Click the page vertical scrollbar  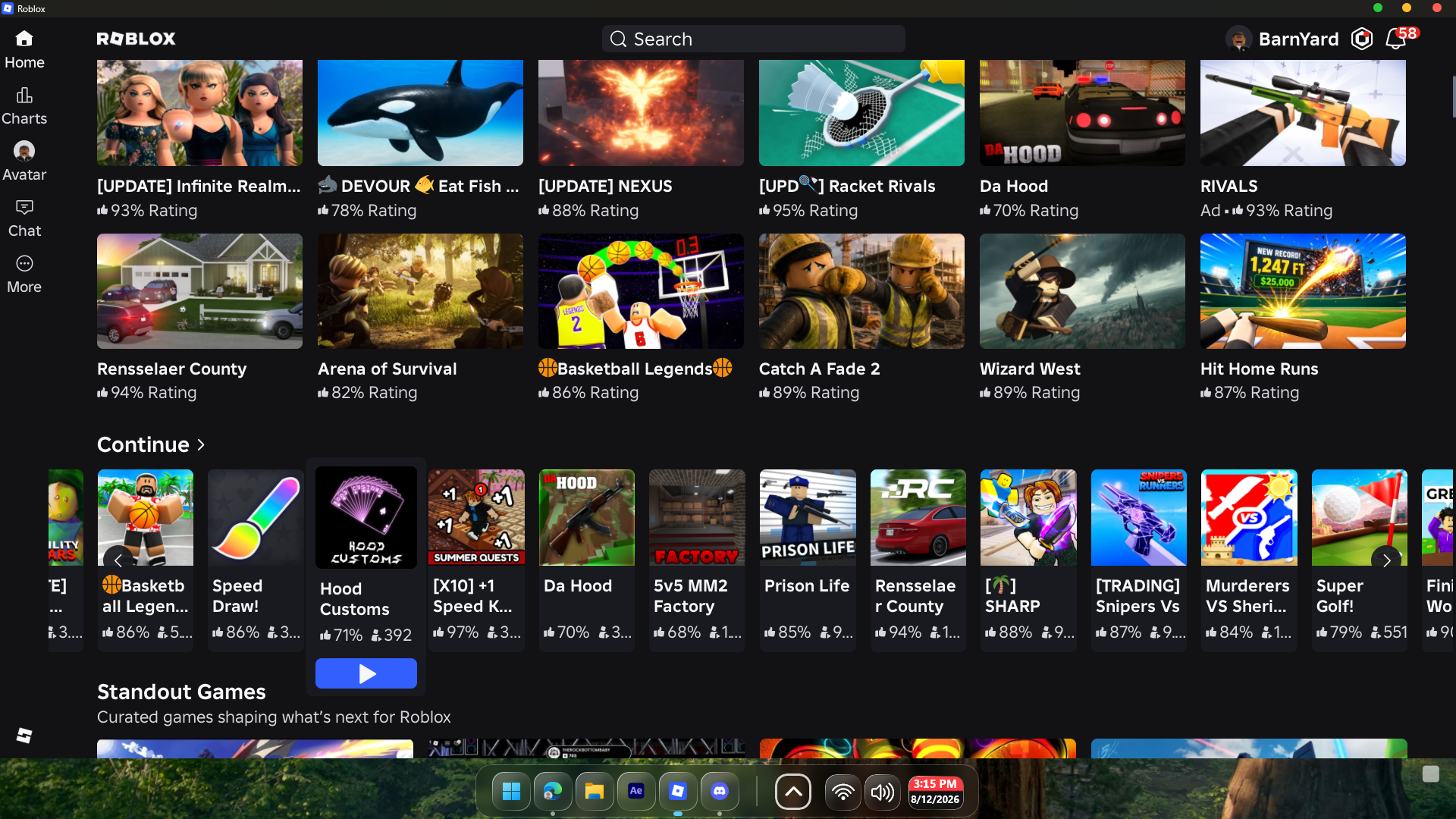1453,97
